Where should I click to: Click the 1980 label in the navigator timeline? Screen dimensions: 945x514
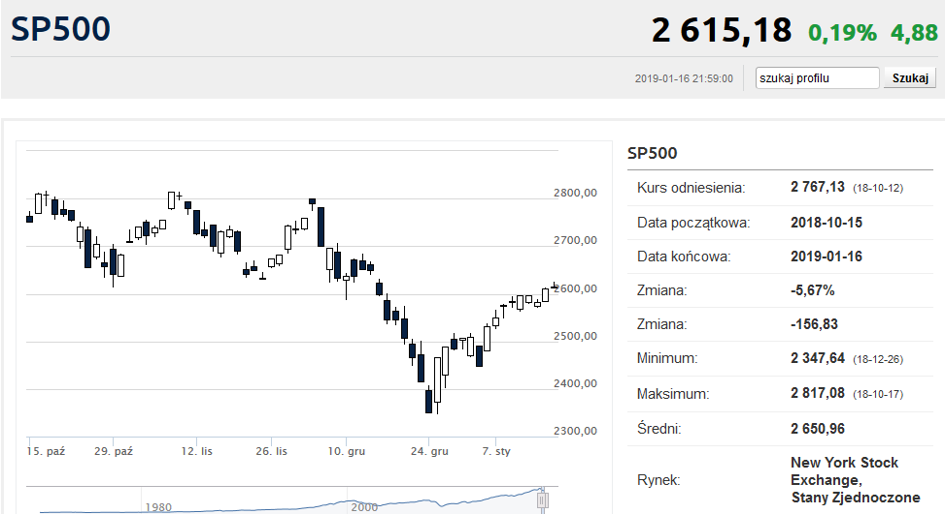coord(159,507)
